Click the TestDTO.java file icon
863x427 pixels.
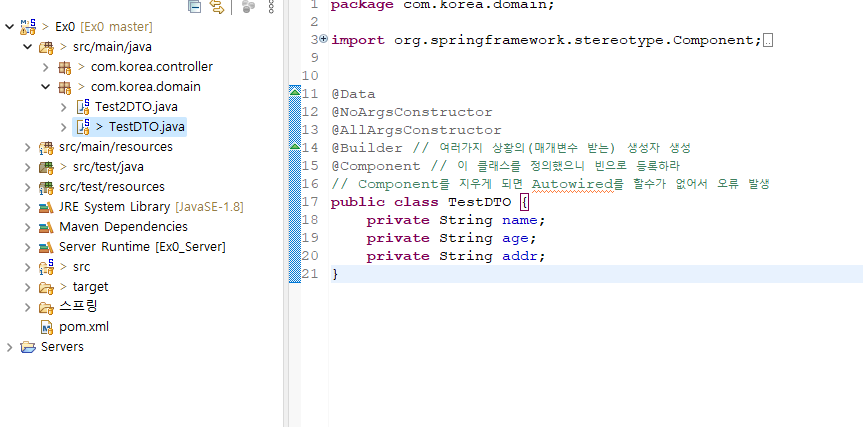coord(83,127)
